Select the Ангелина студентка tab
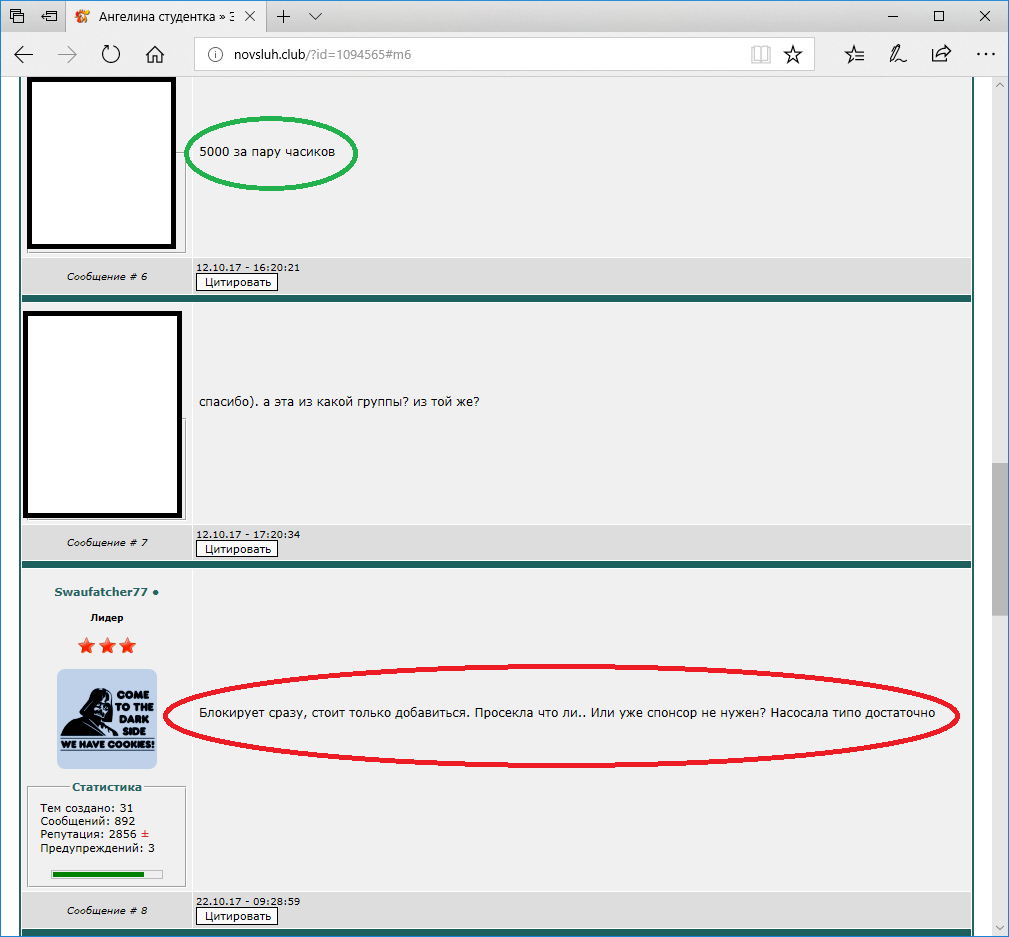 point(160,17)
